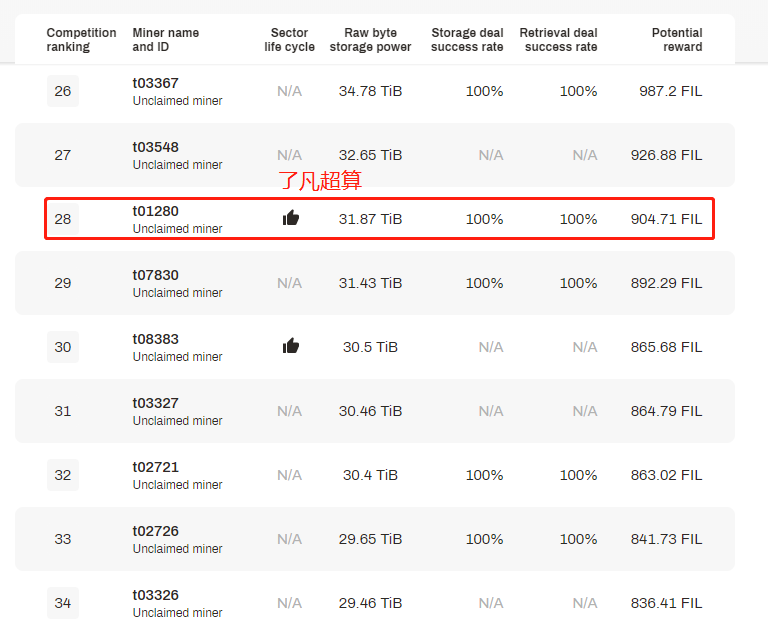Click the thumbs-up icon for miner t08383
Screen dimensions: 768x632
coord(290,346)
